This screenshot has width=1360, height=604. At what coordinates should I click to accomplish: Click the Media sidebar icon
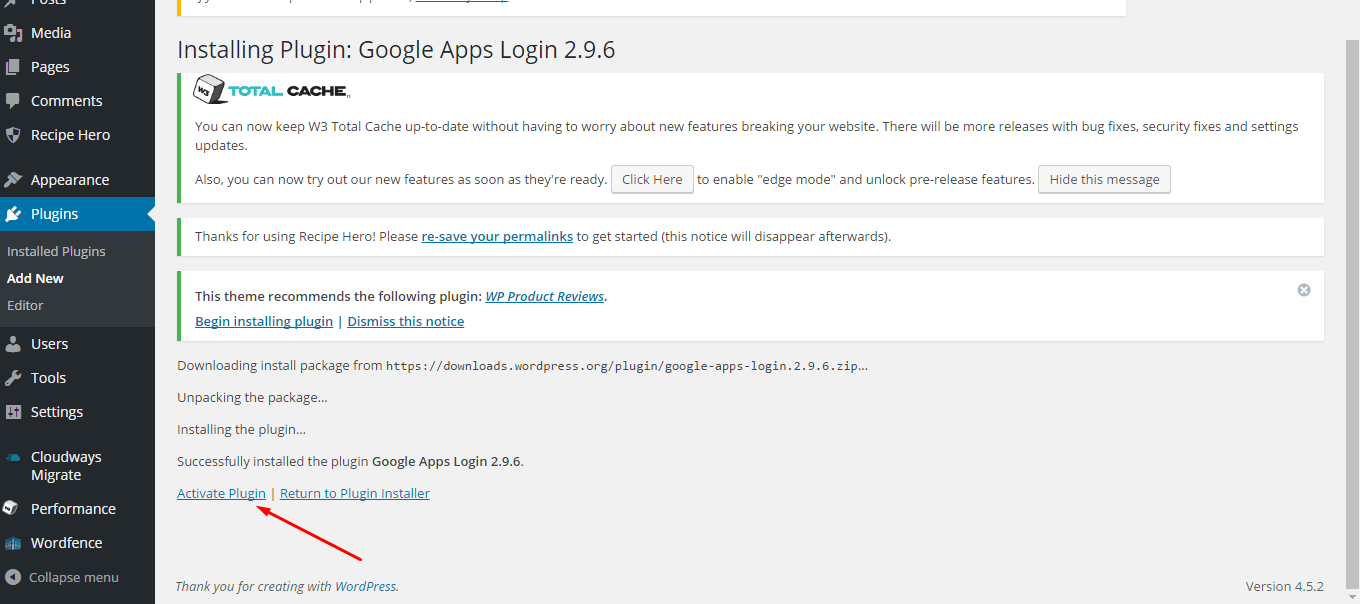[x=13, y=33]
